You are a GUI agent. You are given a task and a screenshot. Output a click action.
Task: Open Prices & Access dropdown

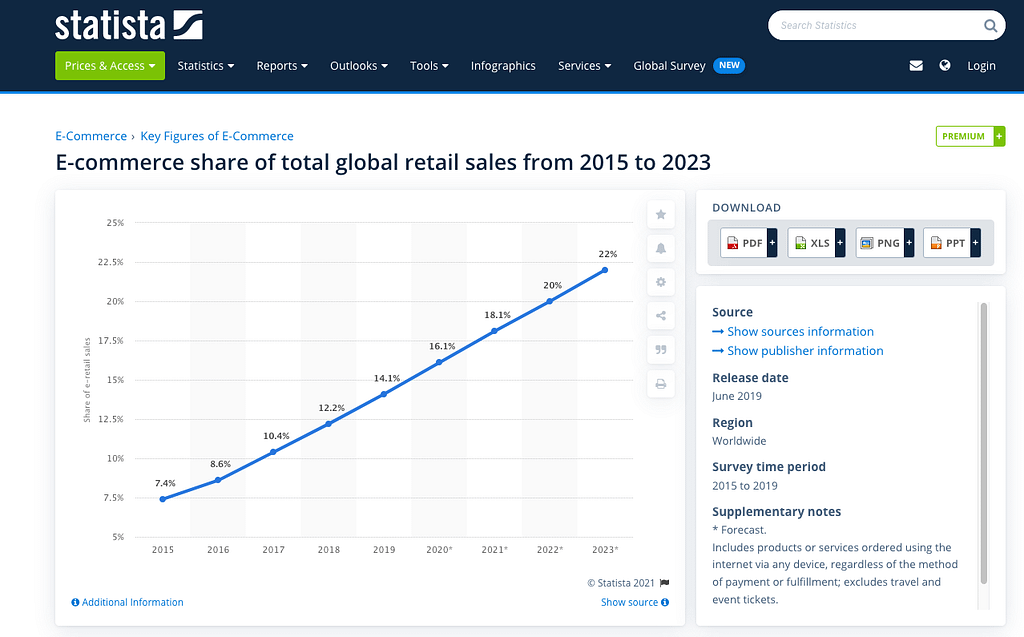coord(110,65)
